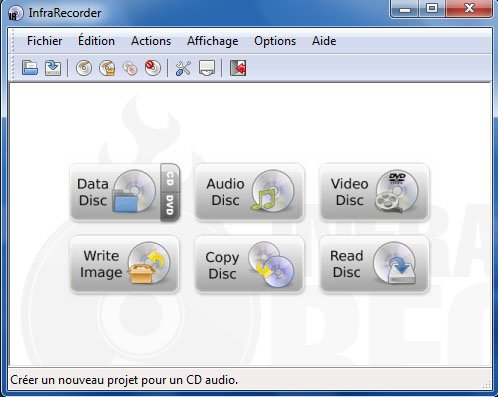The height and width of the screenshot is (397, 498).
Task: Open a project with the folder toolbar icon
Action: (x=30, y=68)
